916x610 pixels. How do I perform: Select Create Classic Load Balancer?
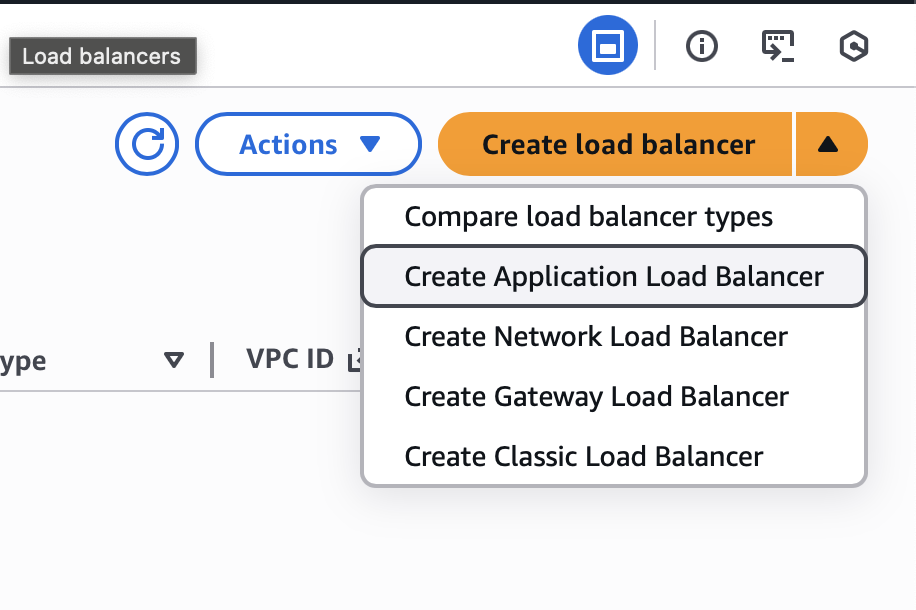coord(582,456)
